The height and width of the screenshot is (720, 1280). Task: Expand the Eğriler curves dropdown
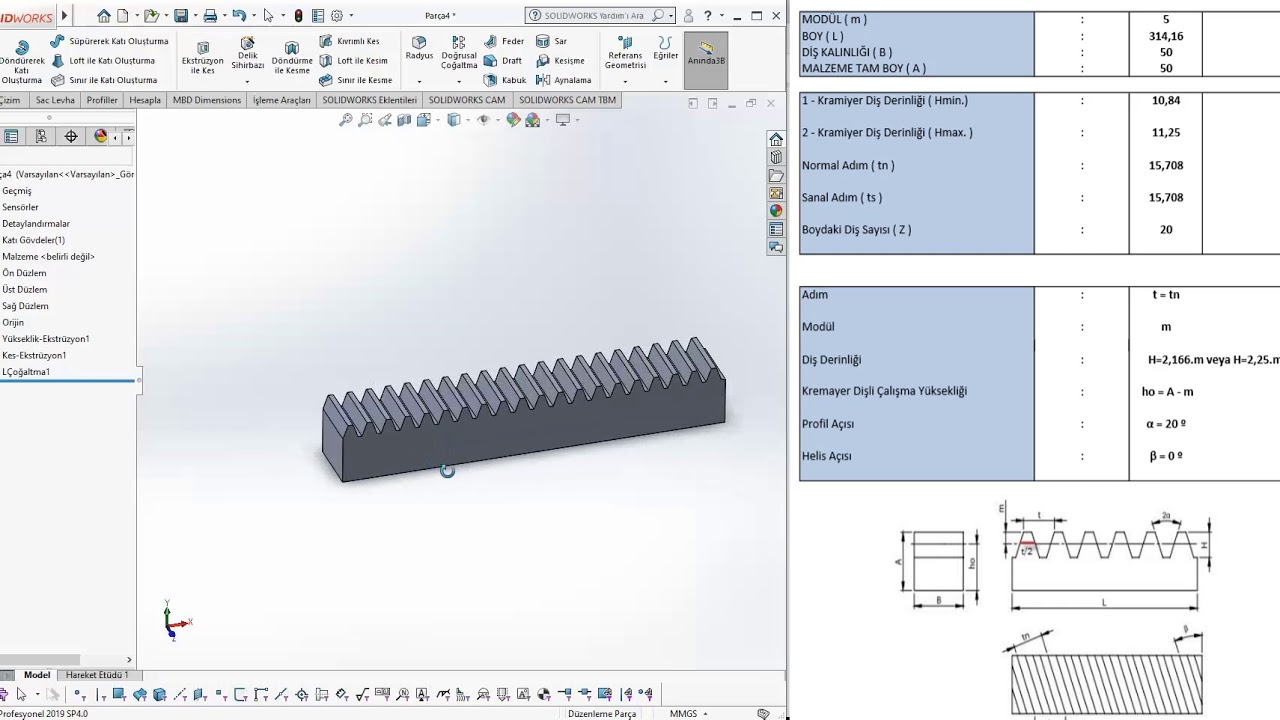666,81
